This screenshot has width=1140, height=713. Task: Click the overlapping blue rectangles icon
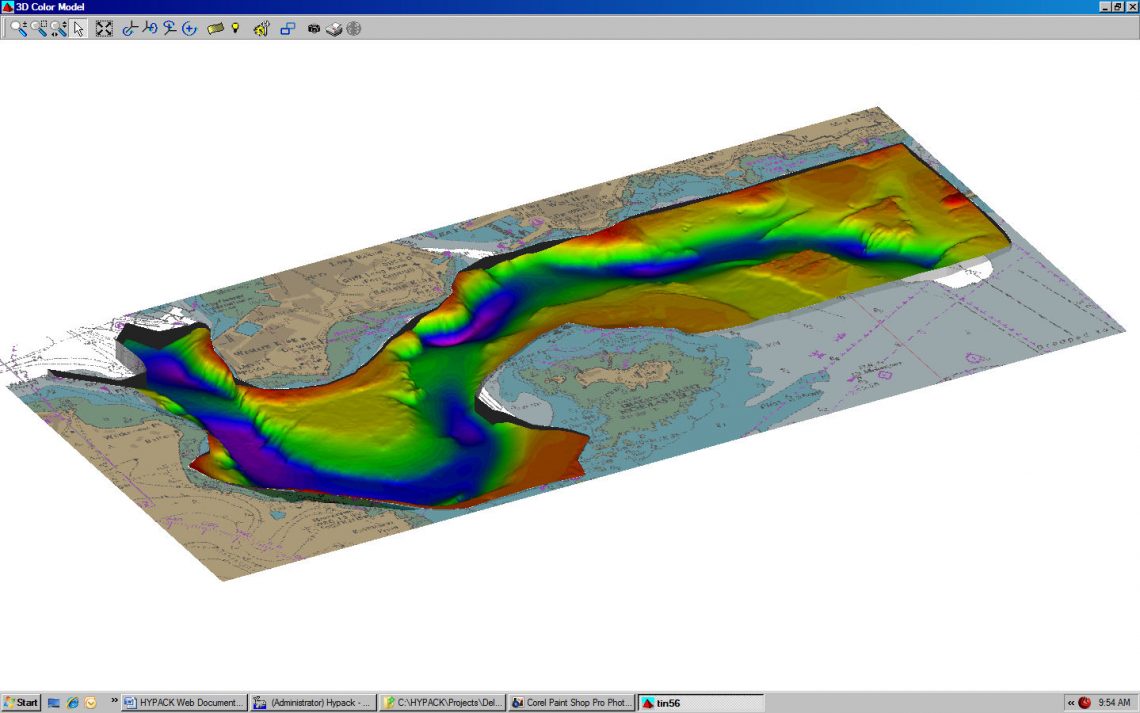pos(287,29)
